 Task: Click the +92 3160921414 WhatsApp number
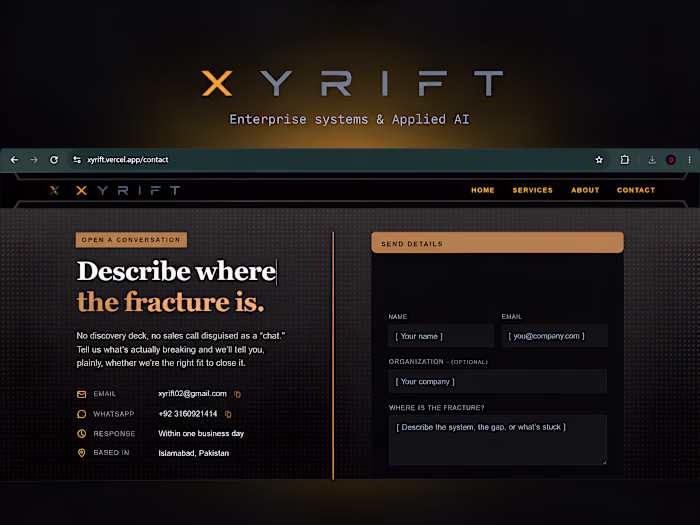[188, 414]
